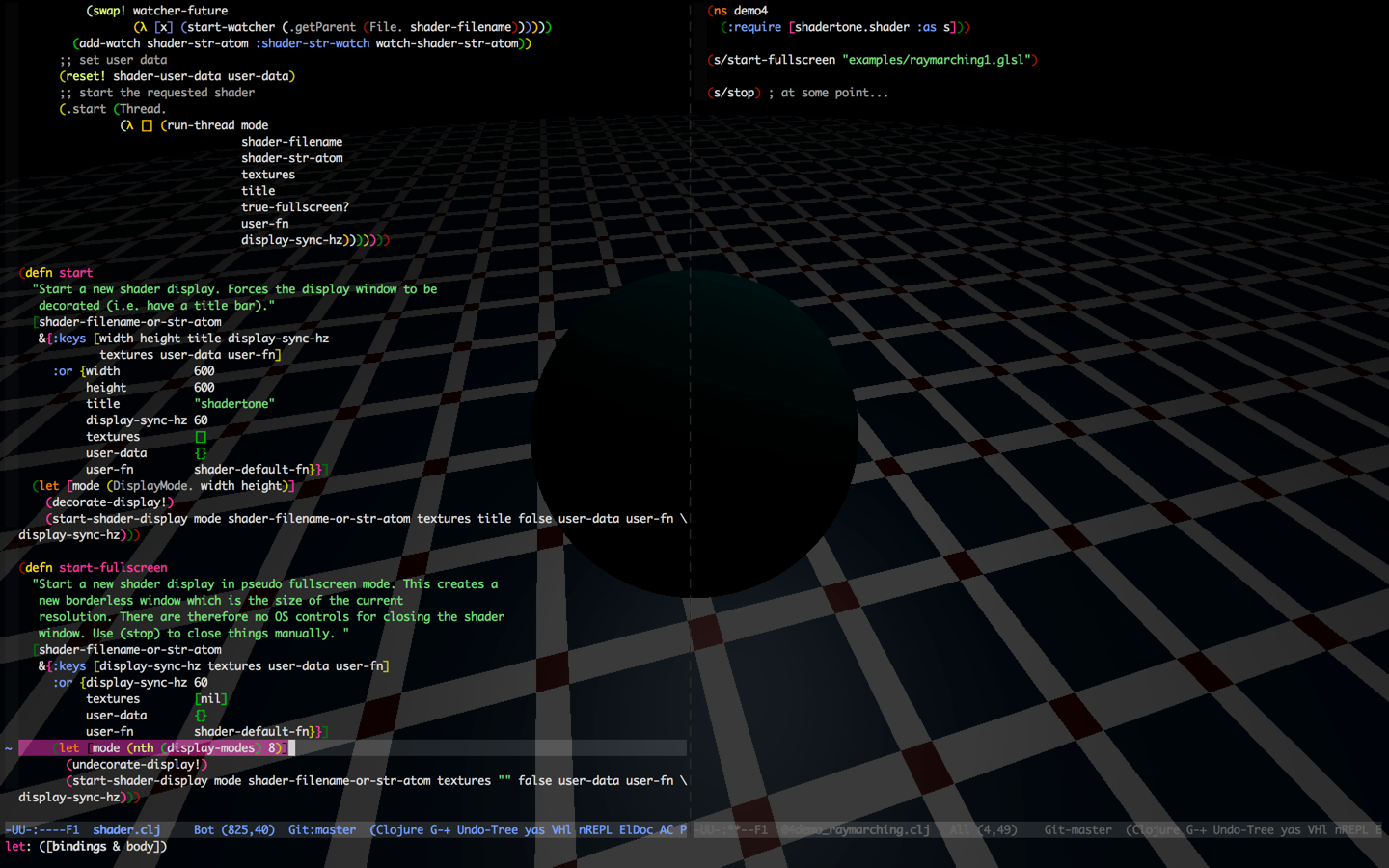Click AC minor mode in left mode line
Screen dimensions: 1389x868
(x=667, y=829)
